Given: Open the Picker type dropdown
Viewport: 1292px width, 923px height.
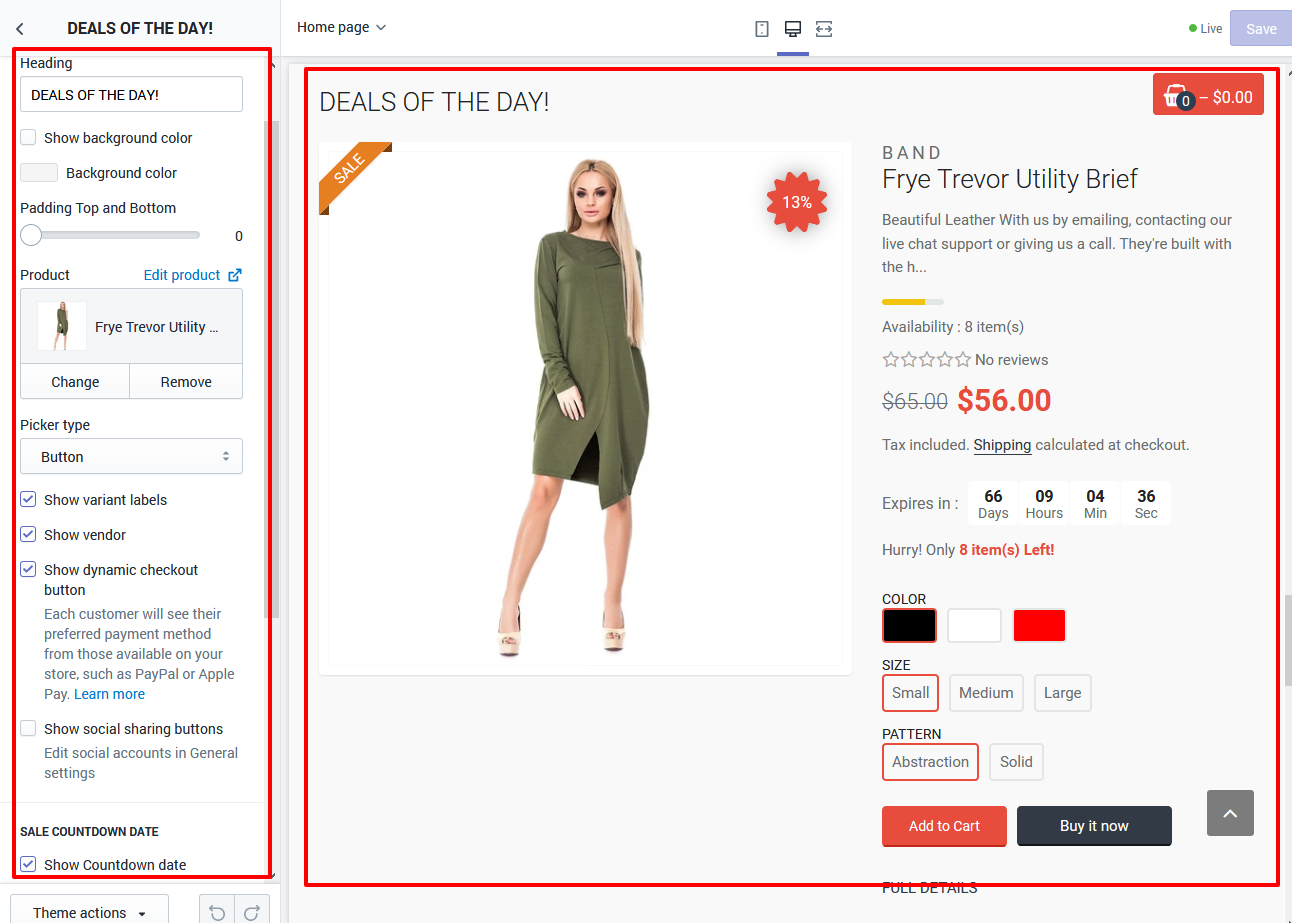Looking at the screenshot, I should [131, 457].
